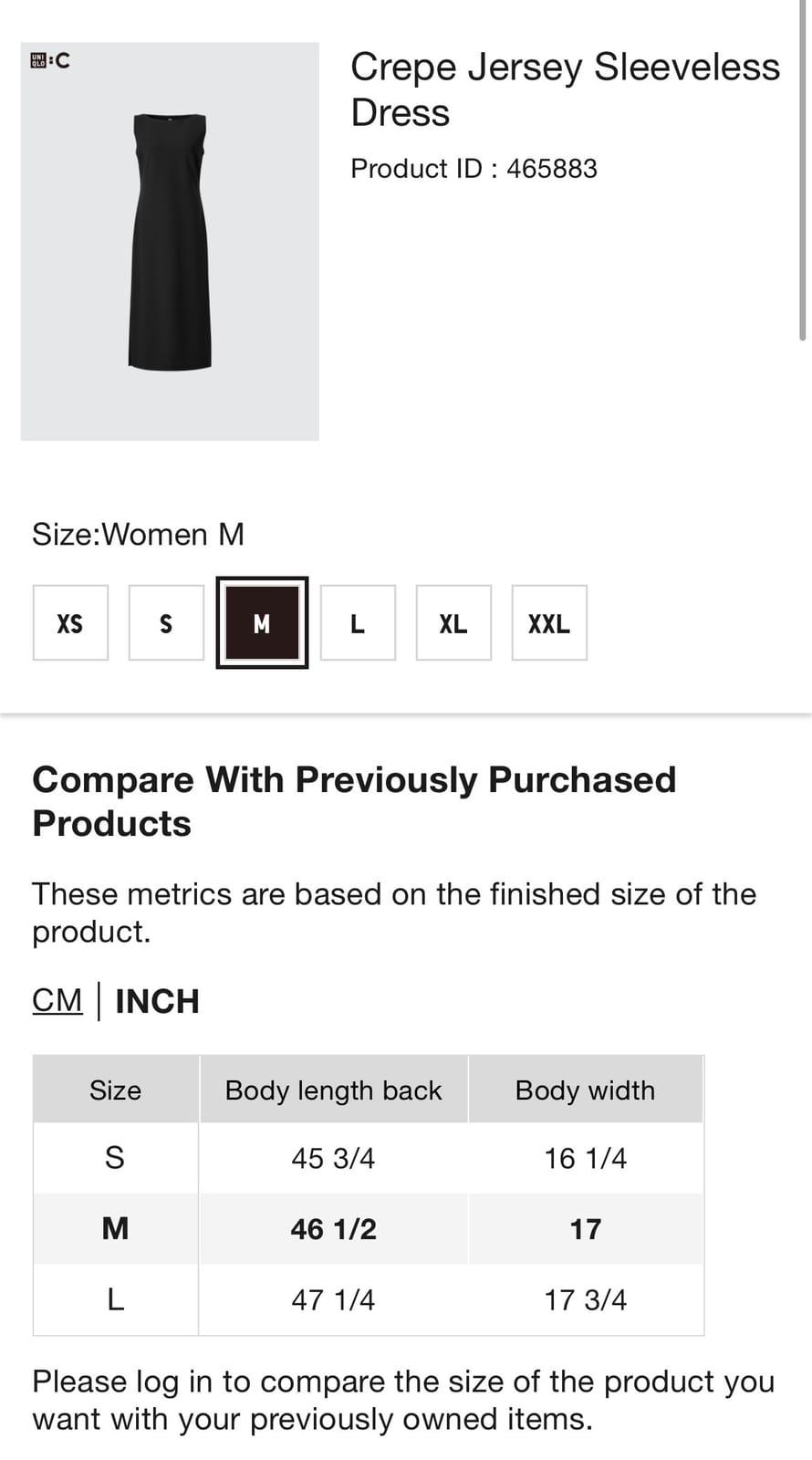Select size L
The image size is (812, 1460).
pos(358,623)
